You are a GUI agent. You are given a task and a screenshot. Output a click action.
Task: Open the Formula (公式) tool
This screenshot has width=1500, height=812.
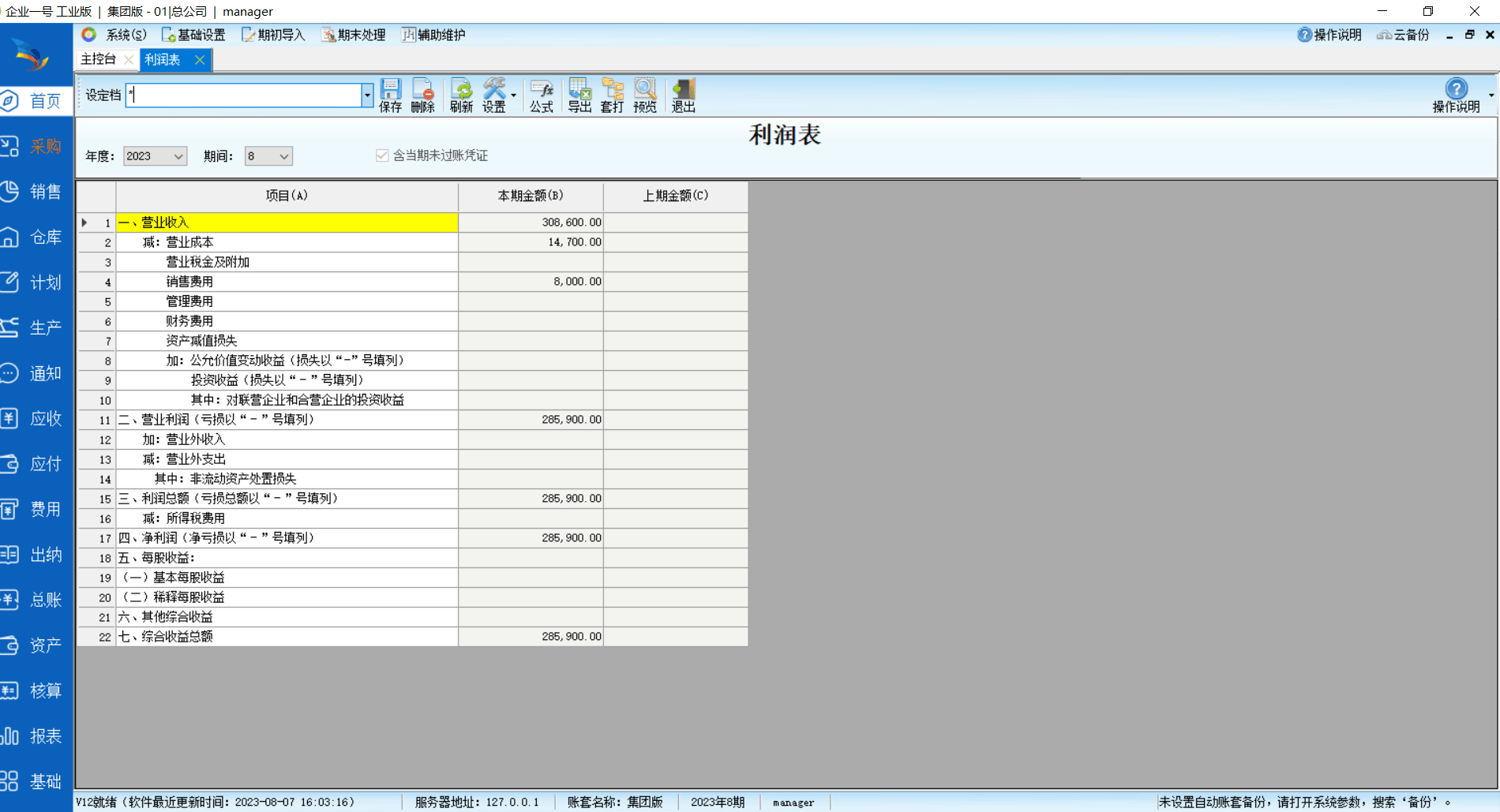point(541,95)
